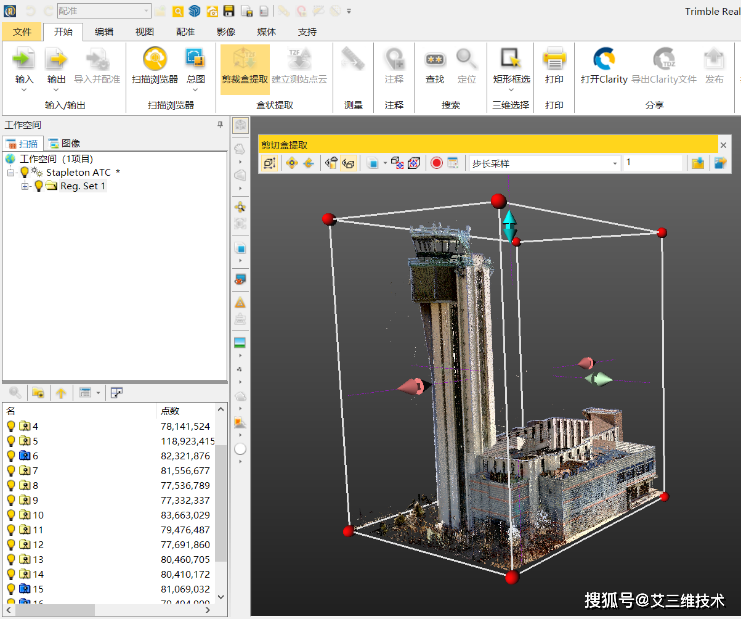This screenshot has height=619, width=741.
Task: Toggle the pin icon of the 工作空间 panel
Action: [220, 125]
